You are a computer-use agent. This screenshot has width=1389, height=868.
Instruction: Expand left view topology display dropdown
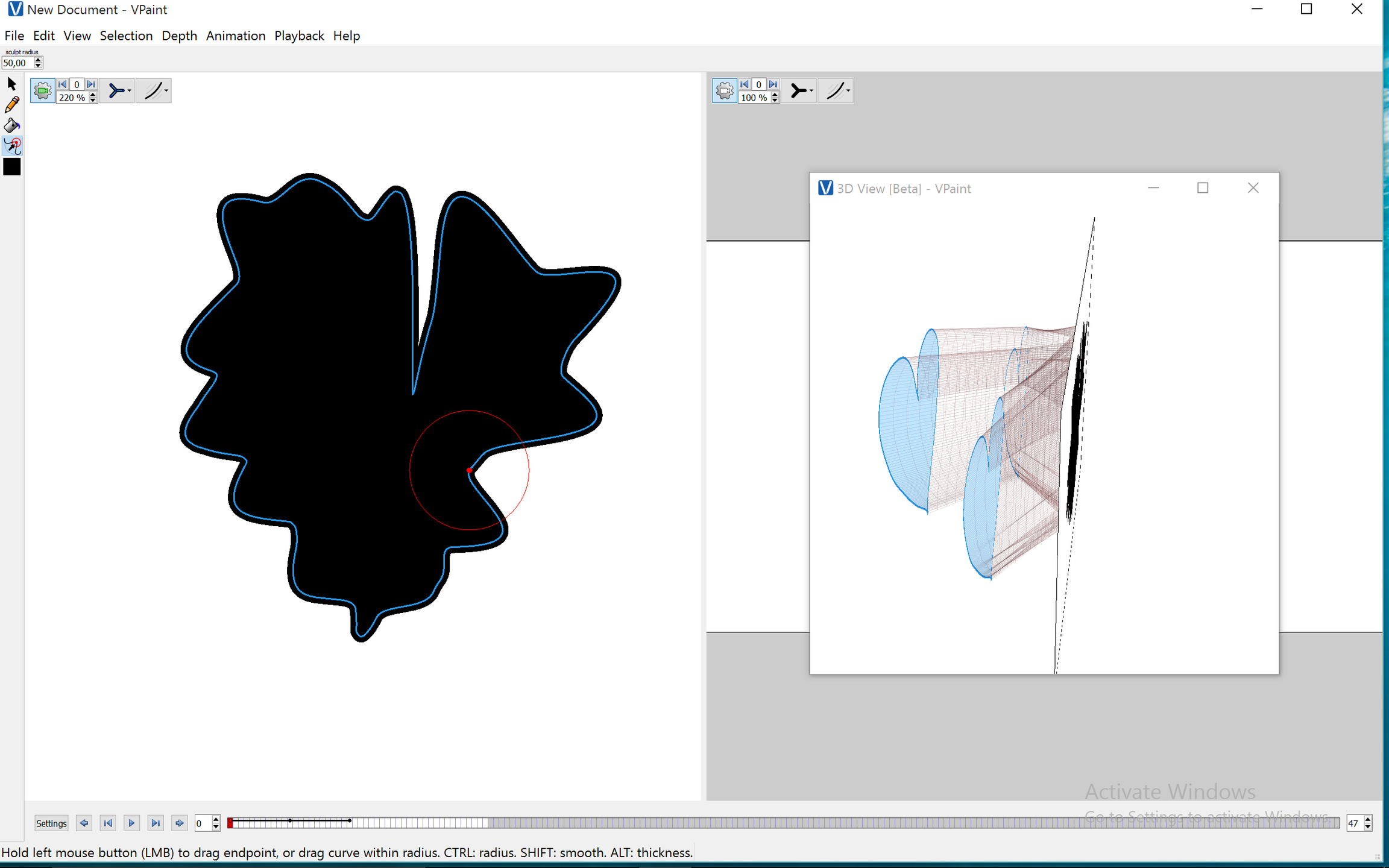pyautogui.click(x=118, y=91)
